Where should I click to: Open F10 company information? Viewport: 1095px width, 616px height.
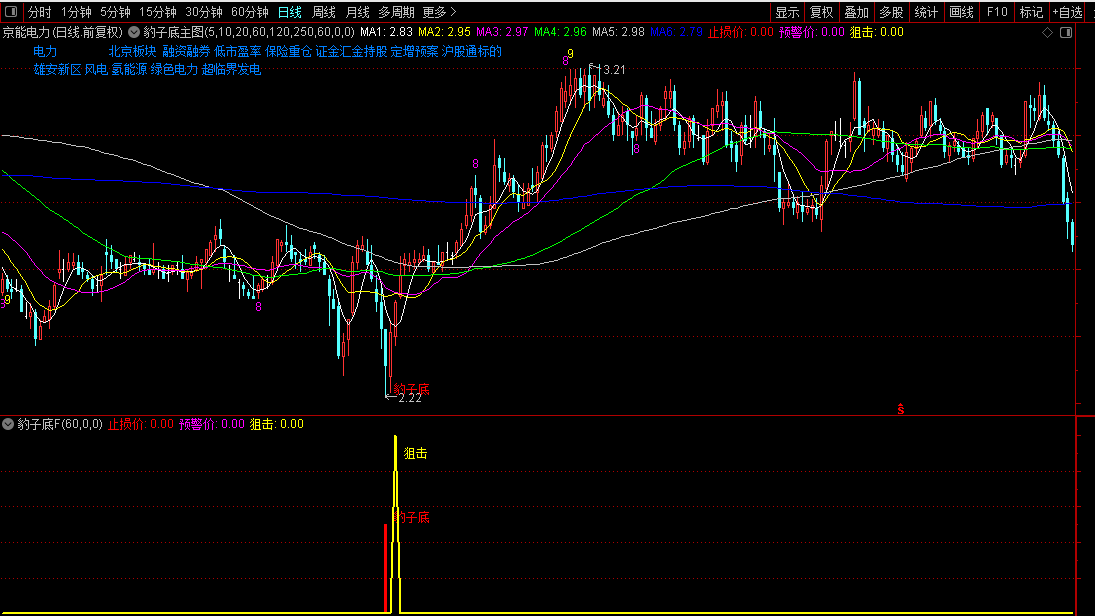coord(997,12)
